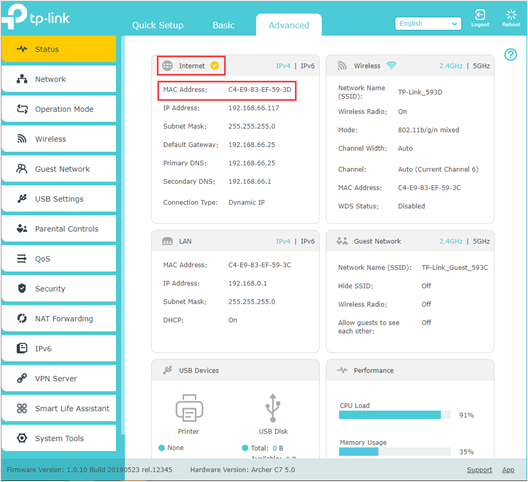Click the USB Disk icon
This screenshot has height=482, width=528.
coord(273,408)
